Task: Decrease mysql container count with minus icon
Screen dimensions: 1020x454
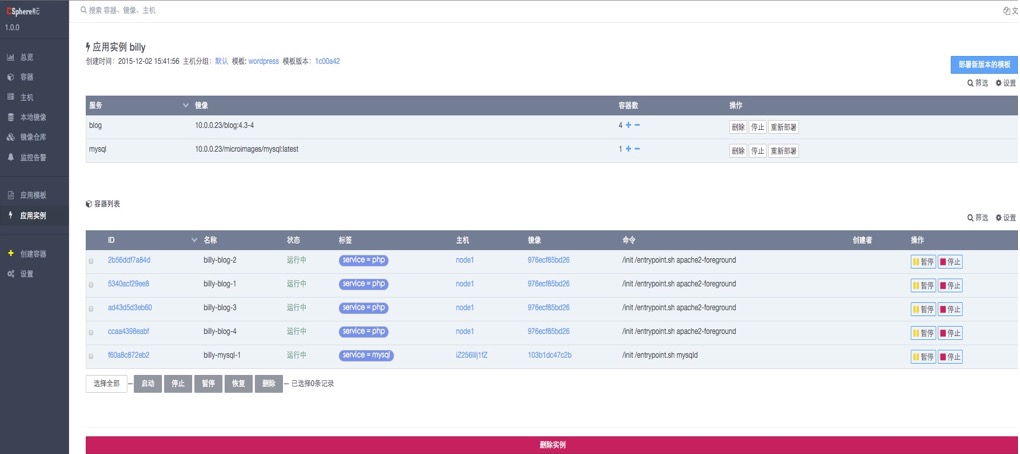Action: 638,149
